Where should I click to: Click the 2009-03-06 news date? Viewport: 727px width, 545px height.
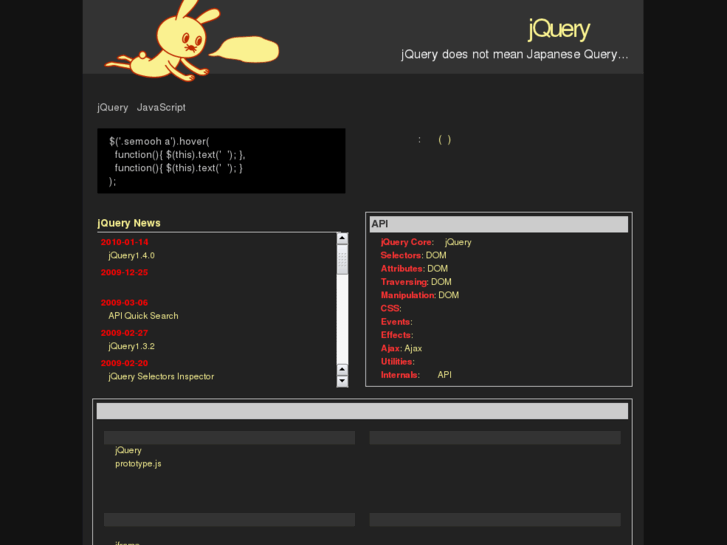(x=124, y=302)
